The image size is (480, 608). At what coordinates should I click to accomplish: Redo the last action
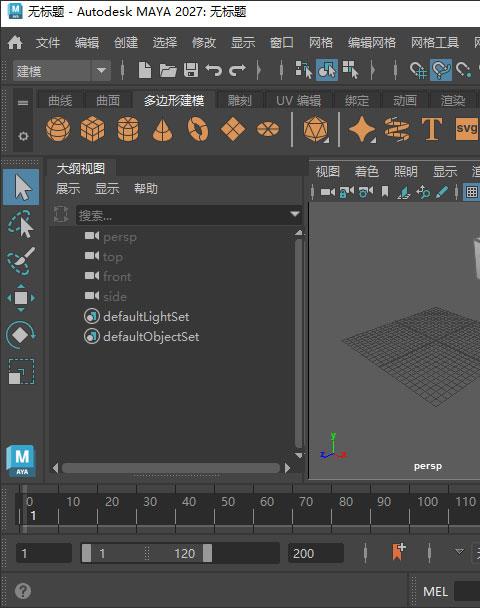click(237, 70)
